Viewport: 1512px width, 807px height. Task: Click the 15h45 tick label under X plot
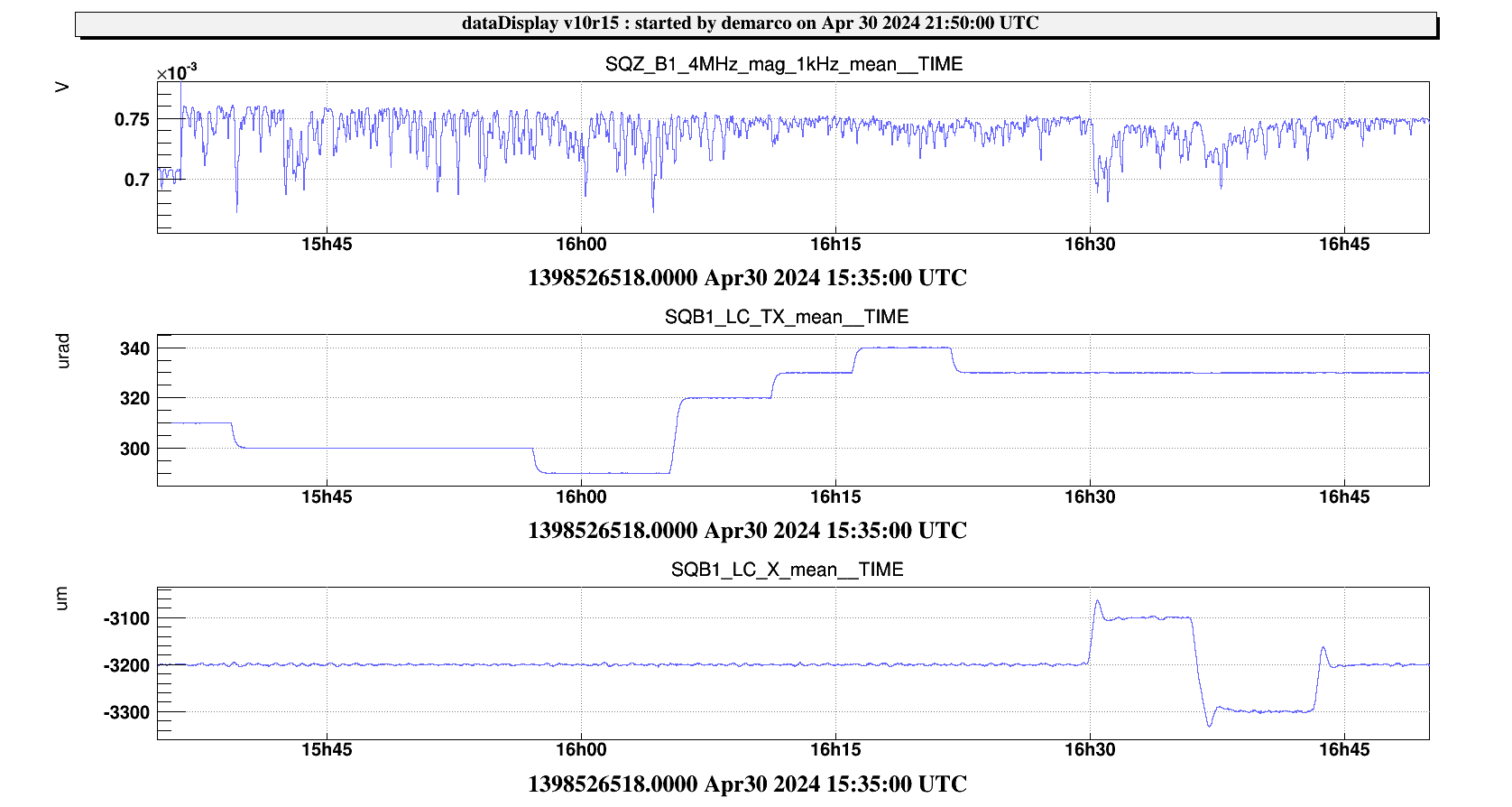click(x=327, y=750)
